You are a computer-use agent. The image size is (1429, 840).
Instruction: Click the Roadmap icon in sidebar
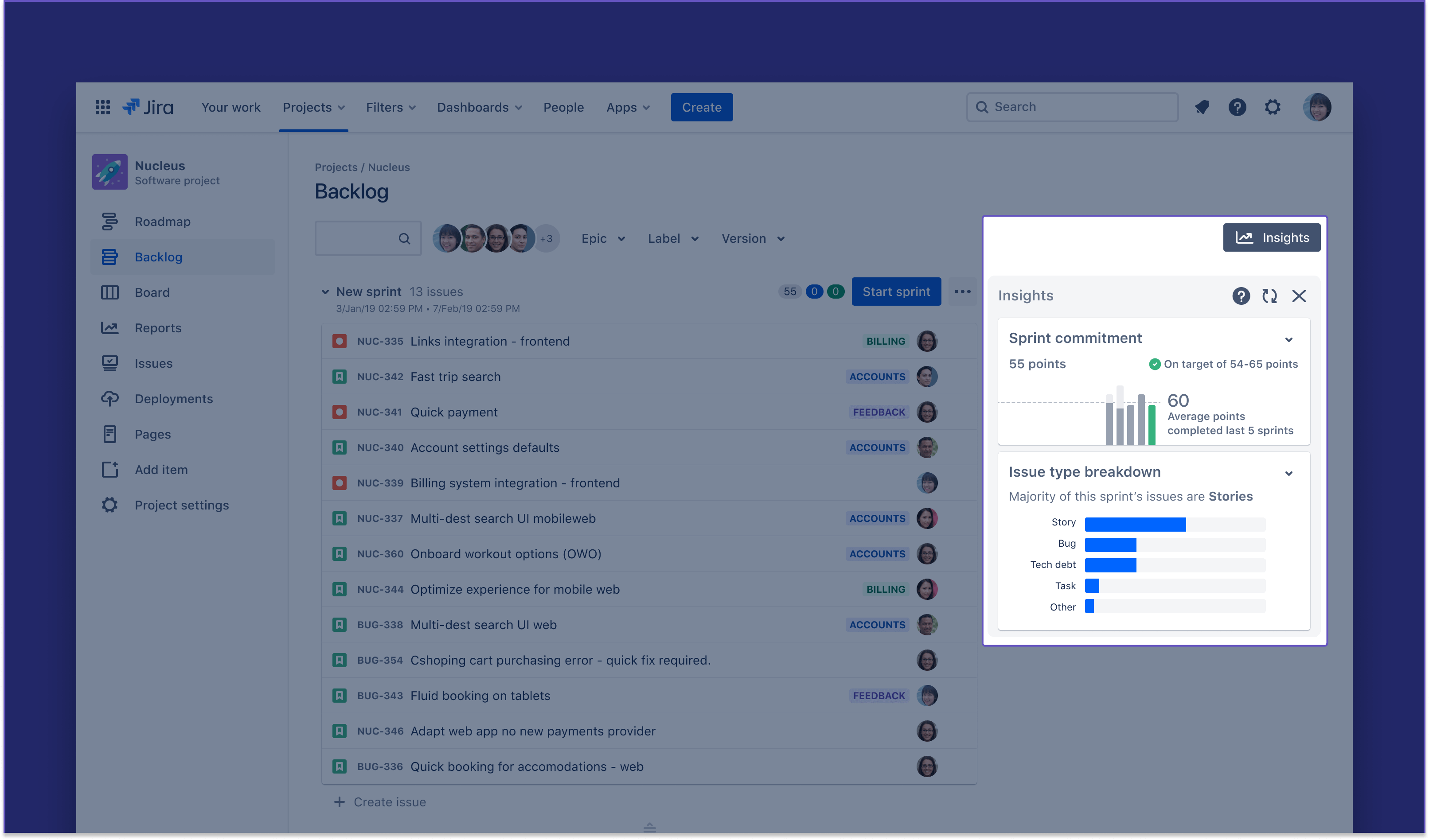tap(110, 221)
